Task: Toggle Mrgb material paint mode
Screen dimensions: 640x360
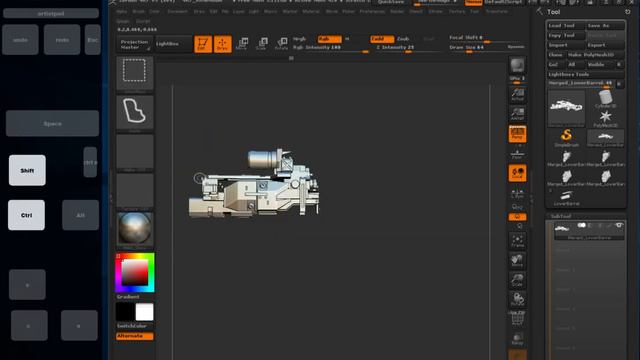Action: (300, 39)
